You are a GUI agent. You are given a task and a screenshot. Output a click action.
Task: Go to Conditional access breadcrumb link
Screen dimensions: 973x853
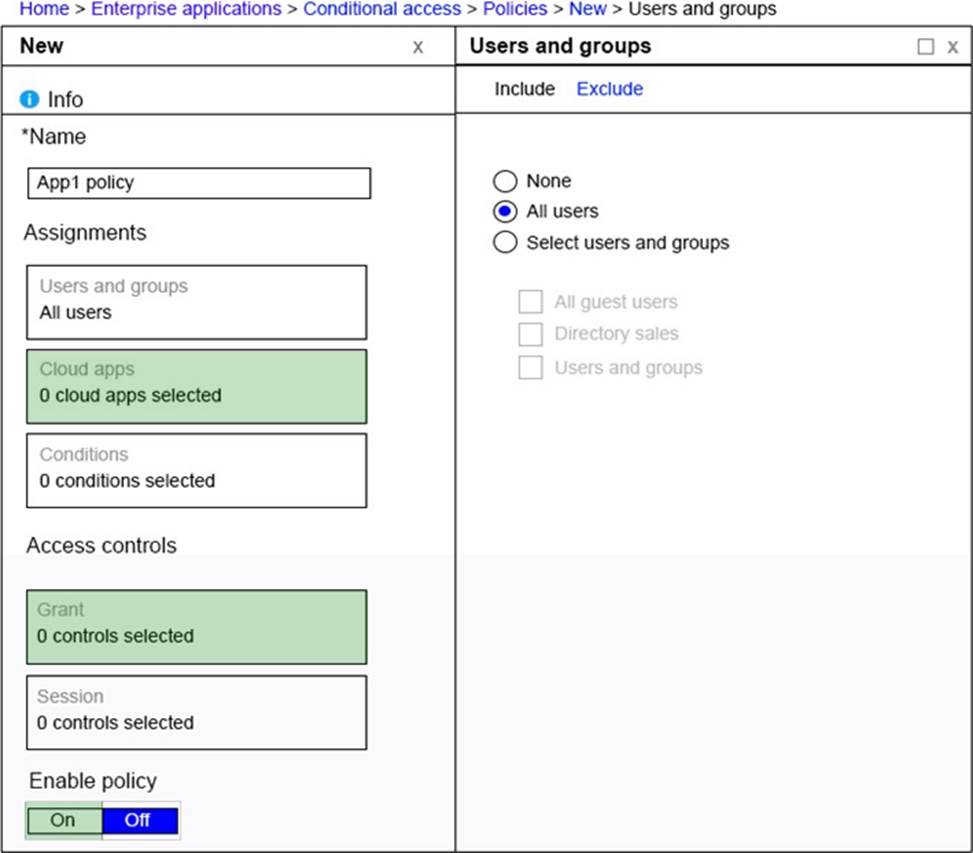coord(382,9)
